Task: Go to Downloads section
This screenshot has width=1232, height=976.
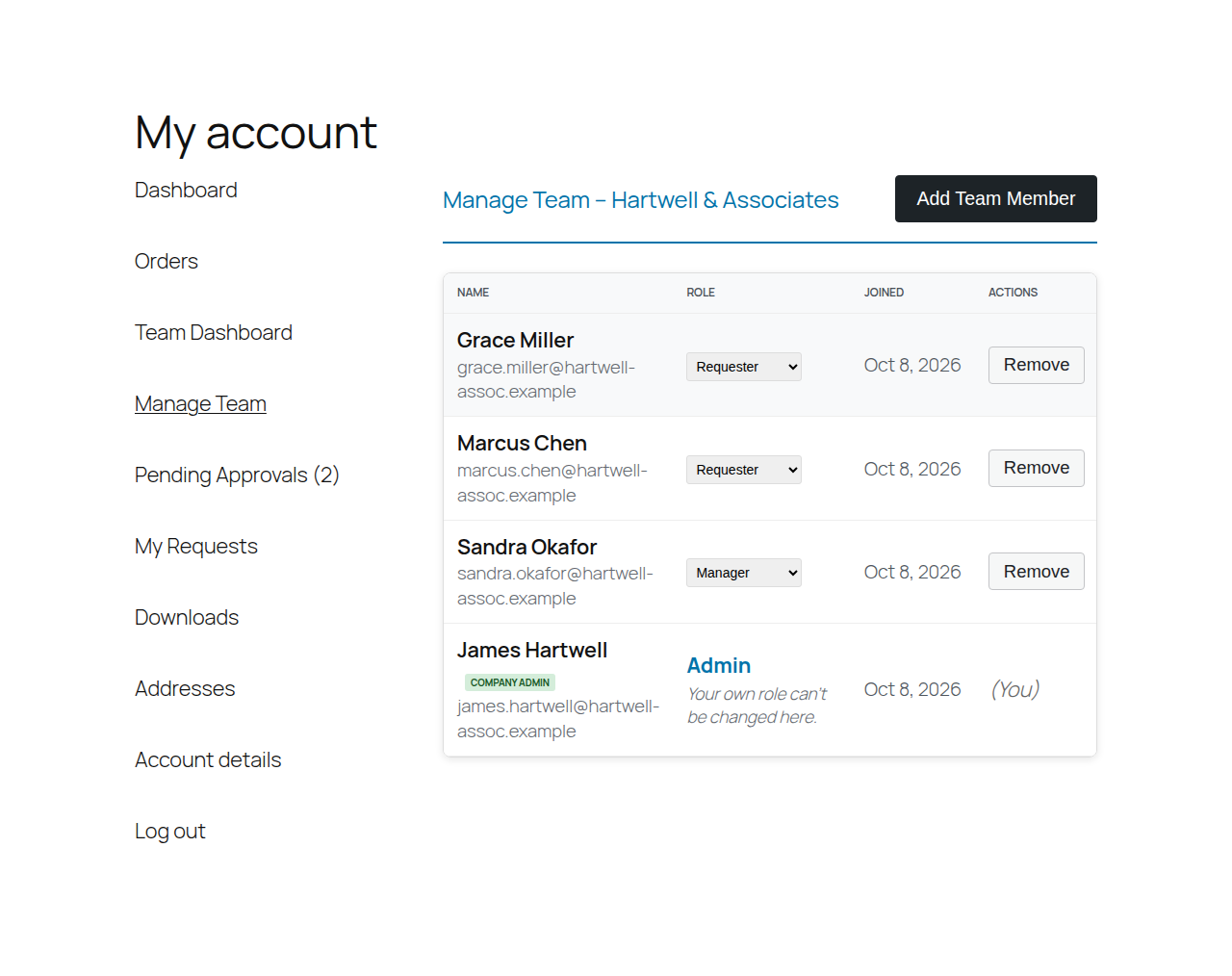Action: 187,618
